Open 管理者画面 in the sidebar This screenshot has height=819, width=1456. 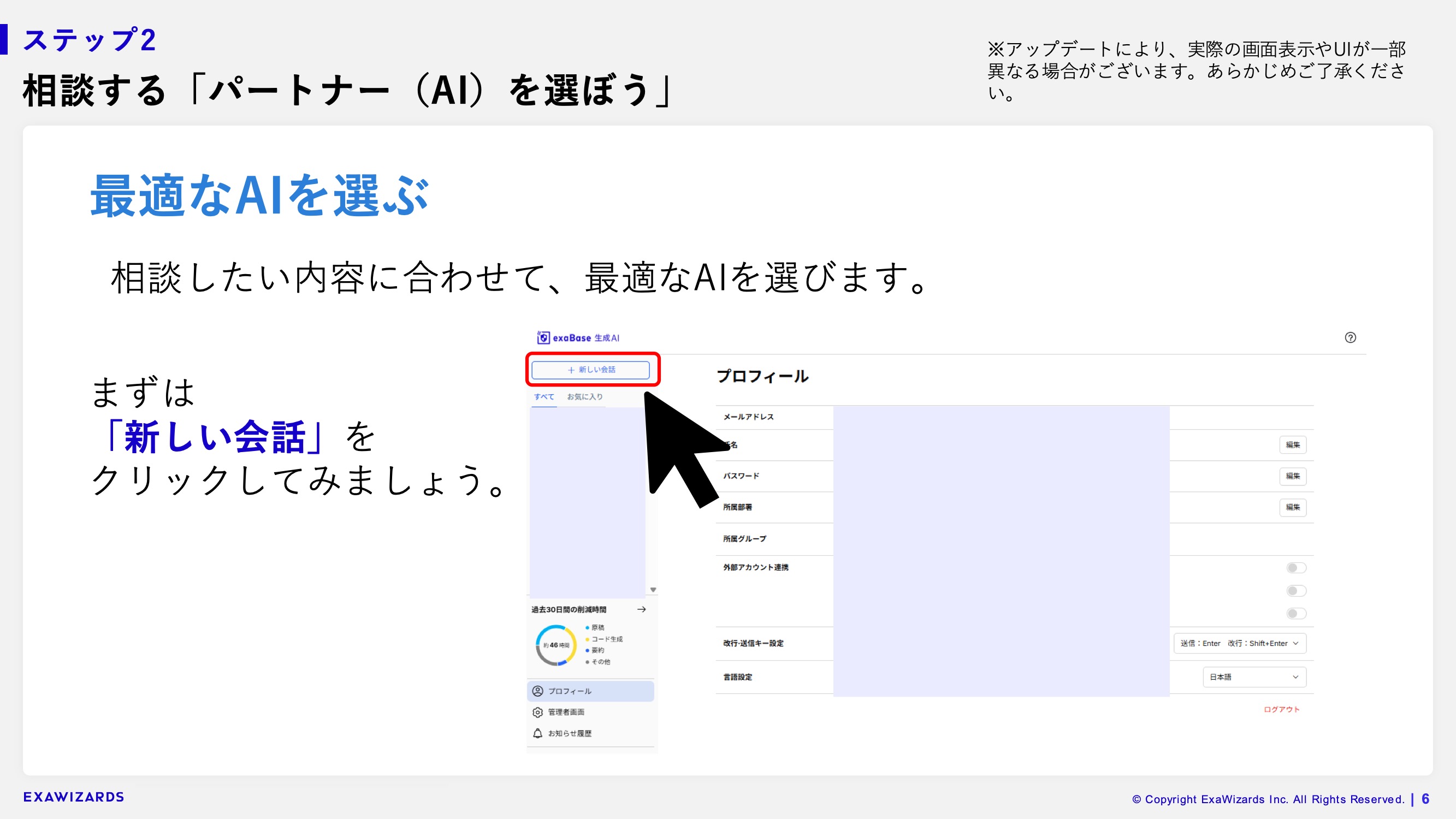tap(591, 712)
